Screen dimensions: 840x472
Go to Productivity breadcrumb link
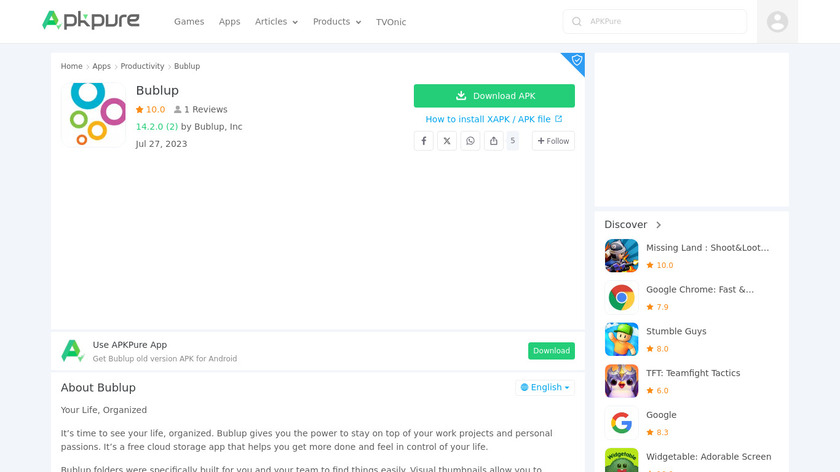click(x=142, y=66)
